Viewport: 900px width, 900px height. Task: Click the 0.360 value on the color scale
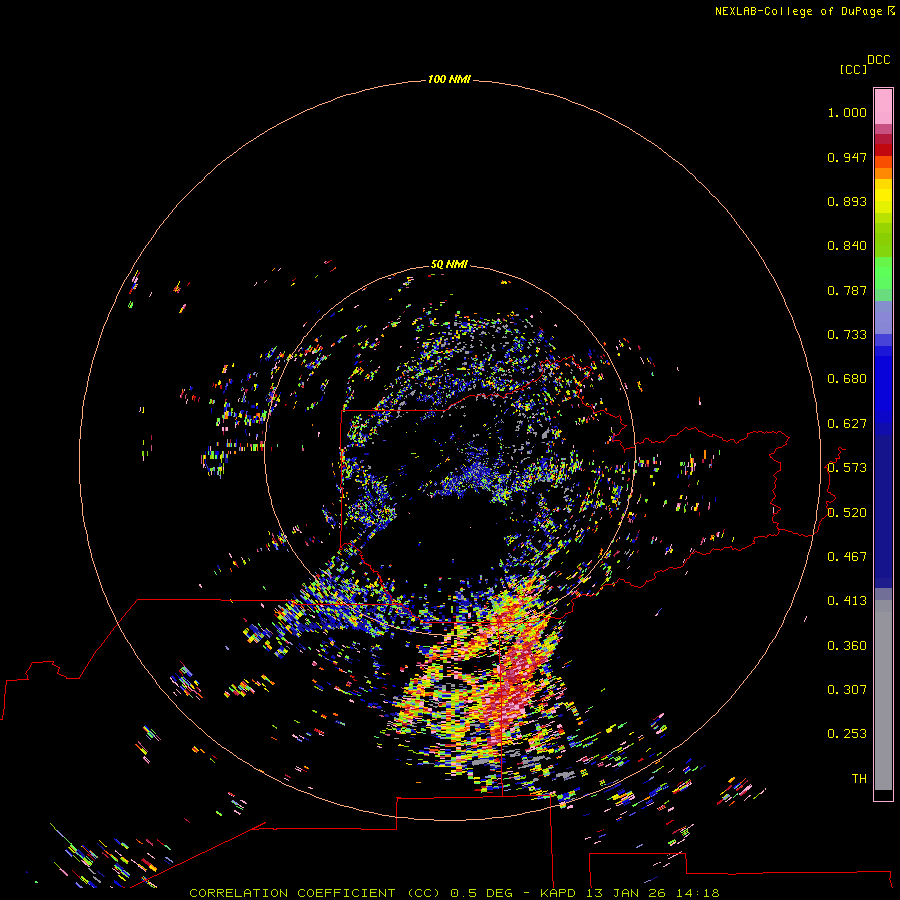pos(847,646)
